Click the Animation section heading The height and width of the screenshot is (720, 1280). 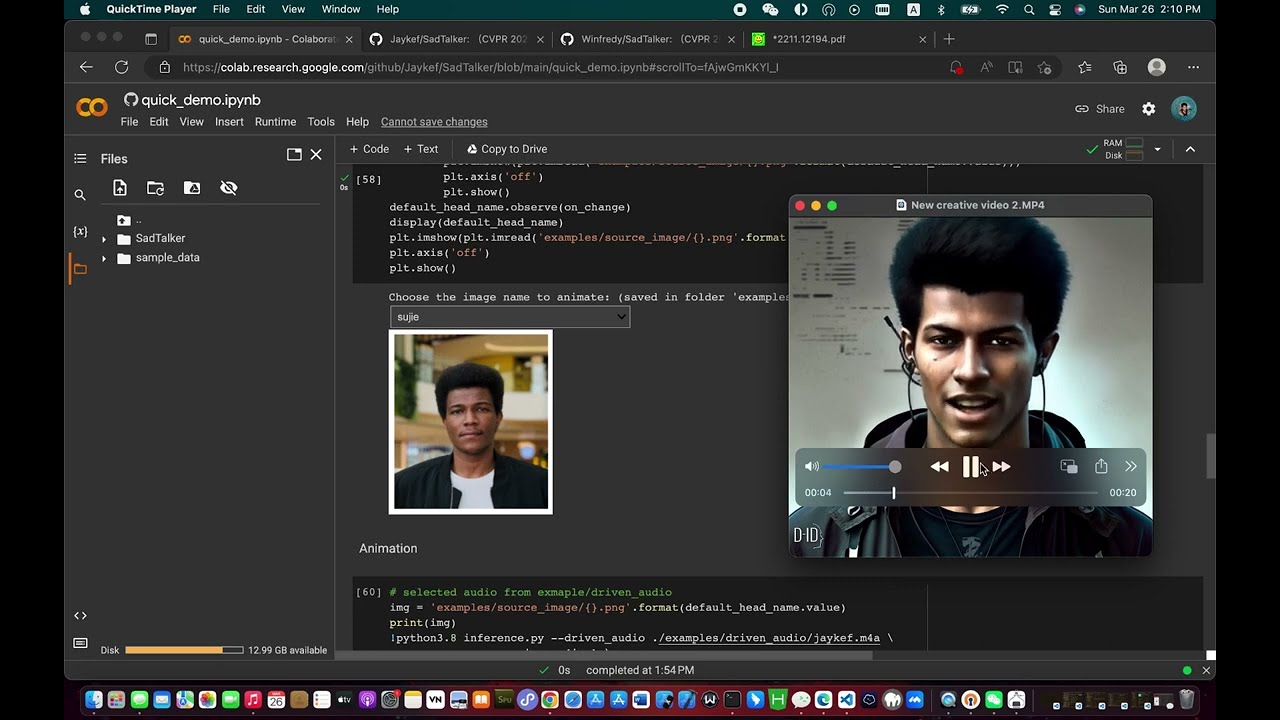pyautogui.click(x=388, y=548)
